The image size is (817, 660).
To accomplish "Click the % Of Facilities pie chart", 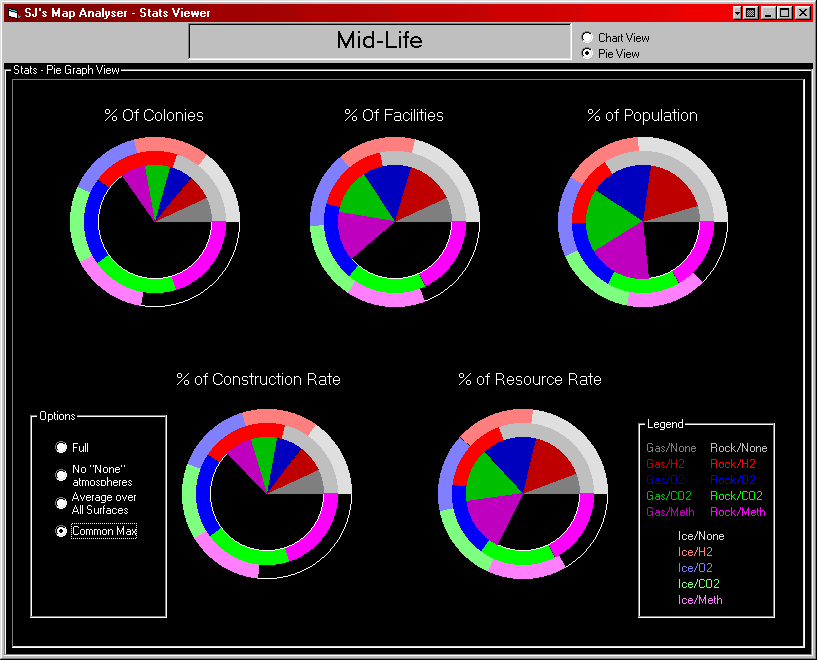I will pos(394,221).
